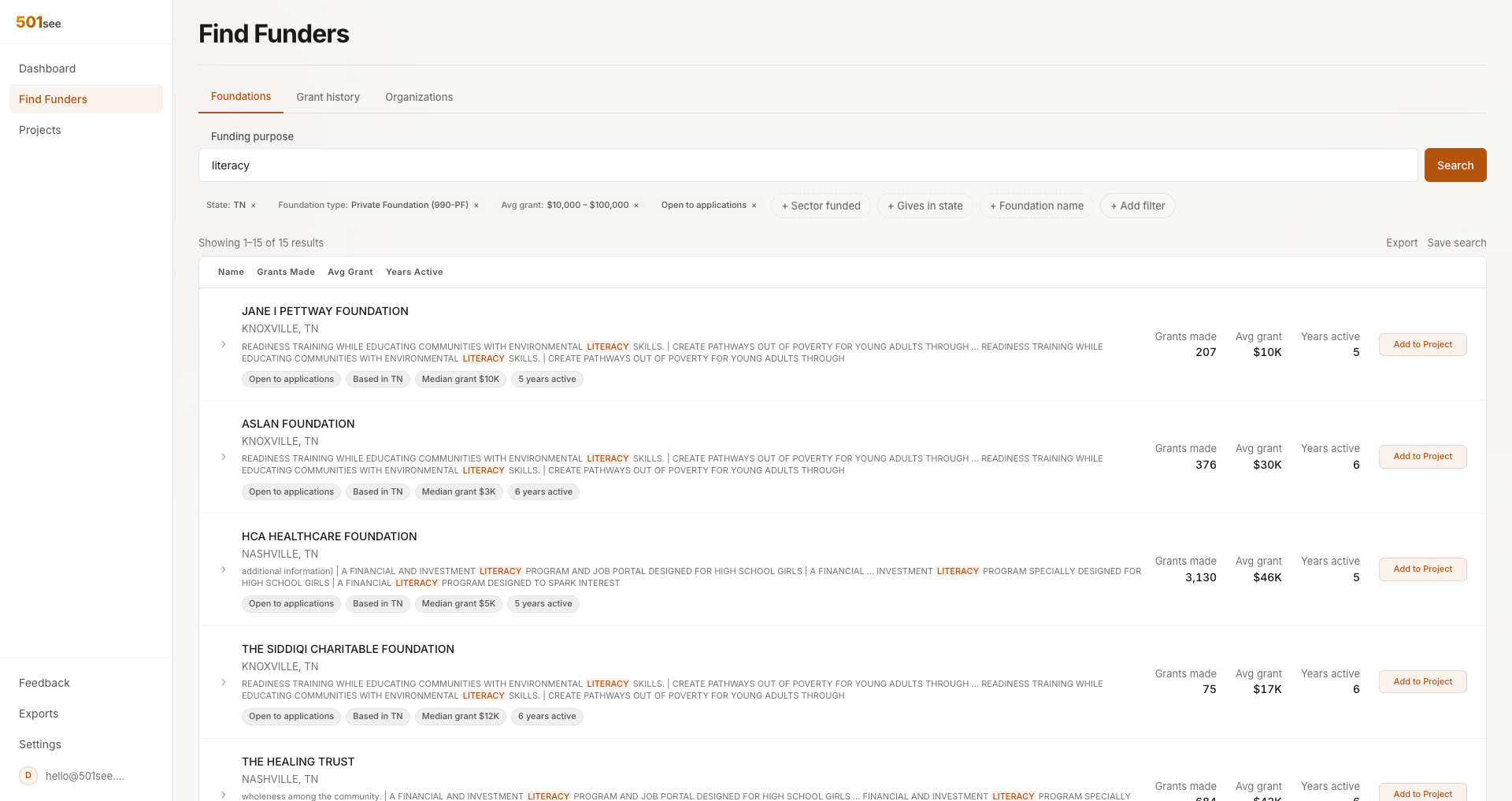Click the 3,130 grants made value
The image size is (1512, 801).
pyautogui.click(x=1201, y=577)
